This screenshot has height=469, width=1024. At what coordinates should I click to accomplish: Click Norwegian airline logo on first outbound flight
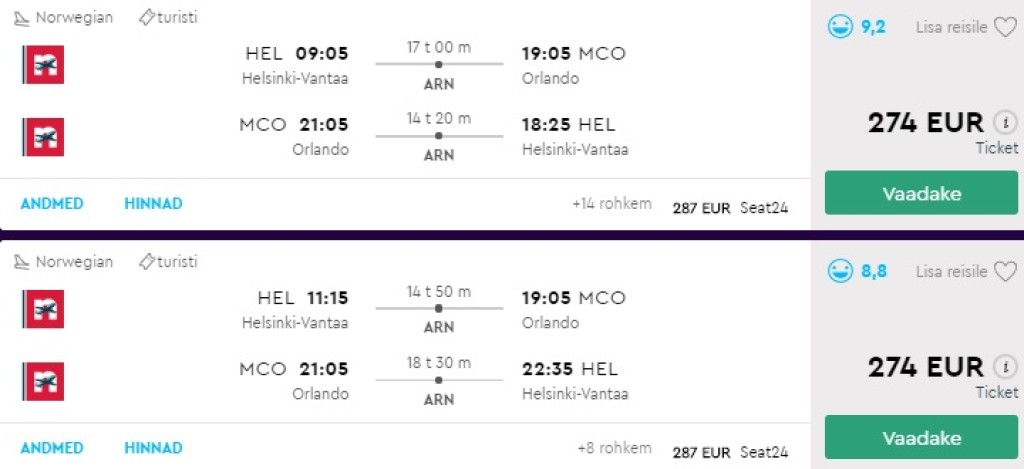(43, 64)
